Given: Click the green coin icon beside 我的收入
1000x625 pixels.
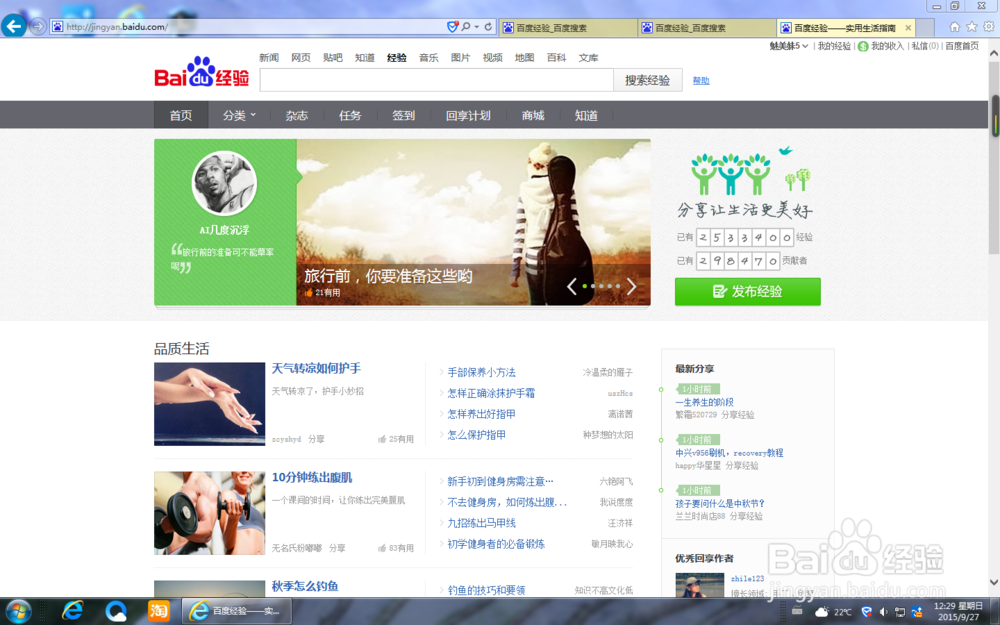Looking at the screenshot, I should click(863, 46).
